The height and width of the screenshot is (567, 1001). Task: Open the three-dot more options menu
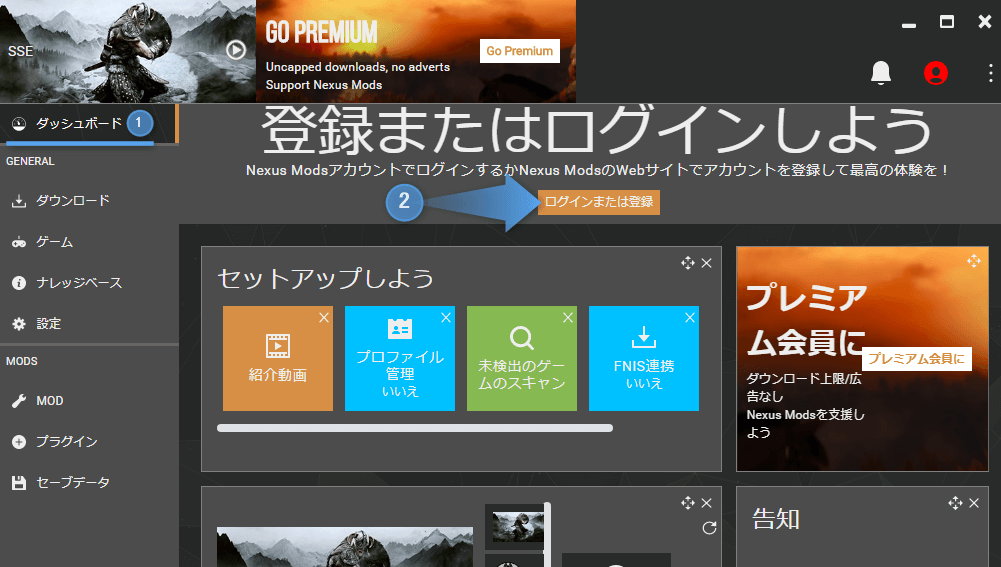click(x=990, y=73)
